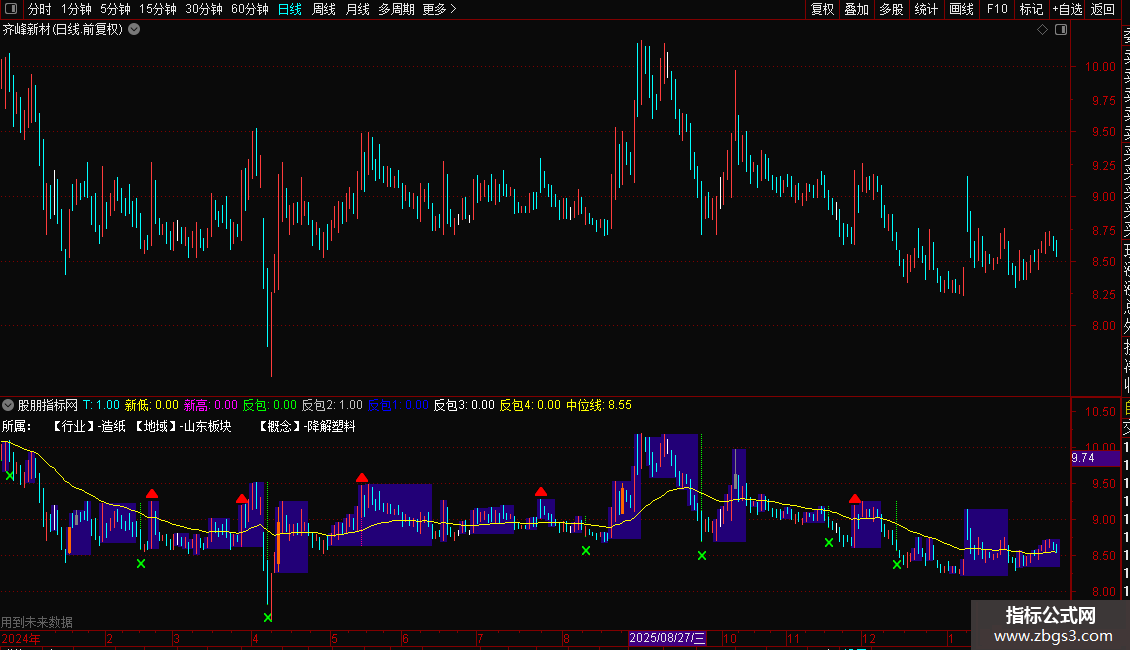Activate the 画线 drawing tool
Image resolution: width=1130 pixels, height=650 pixels.
click(x=961, y=9)
